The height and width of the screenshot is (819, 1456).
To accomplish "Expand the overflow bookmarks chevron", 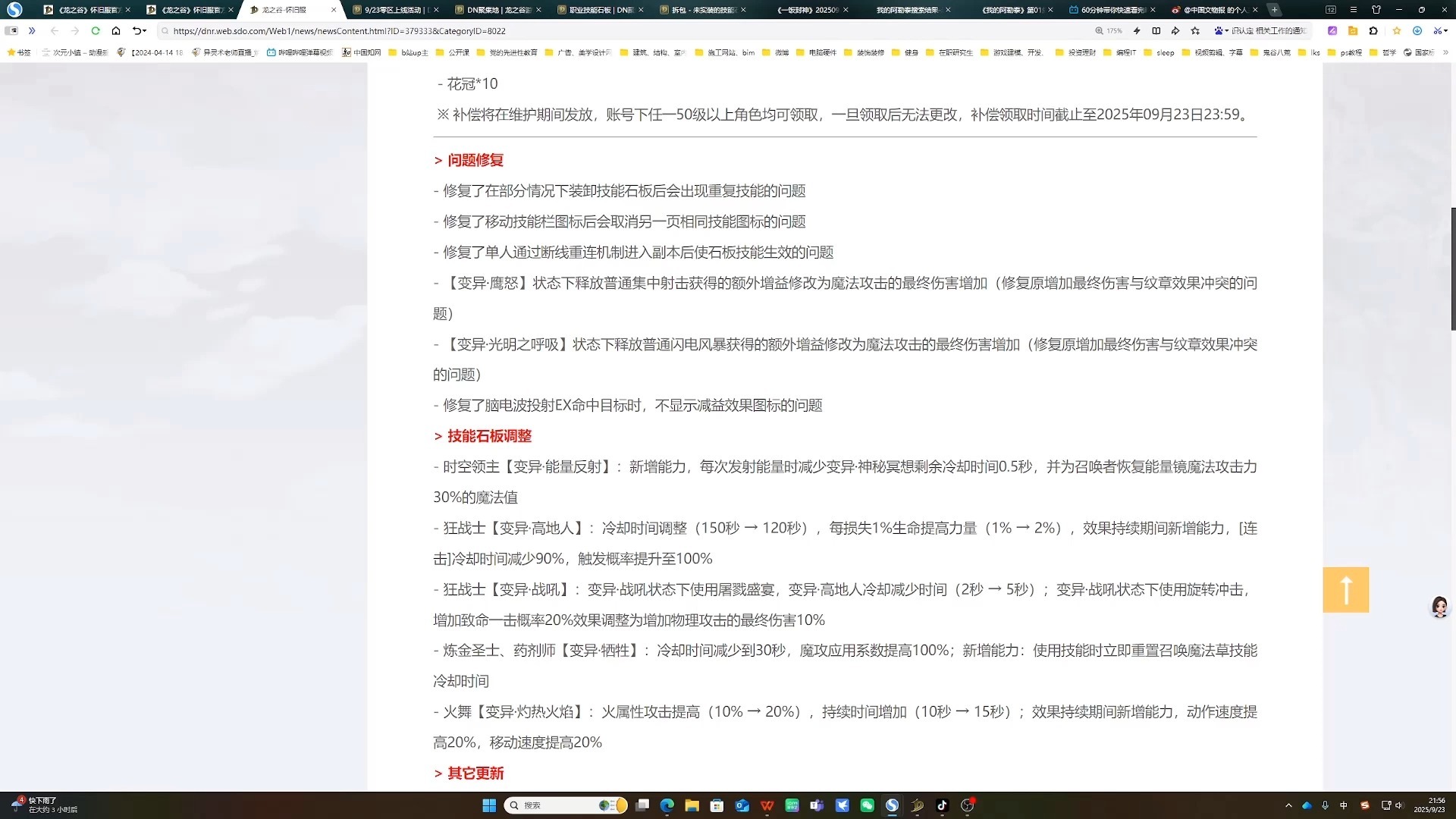I will 1445,52.
